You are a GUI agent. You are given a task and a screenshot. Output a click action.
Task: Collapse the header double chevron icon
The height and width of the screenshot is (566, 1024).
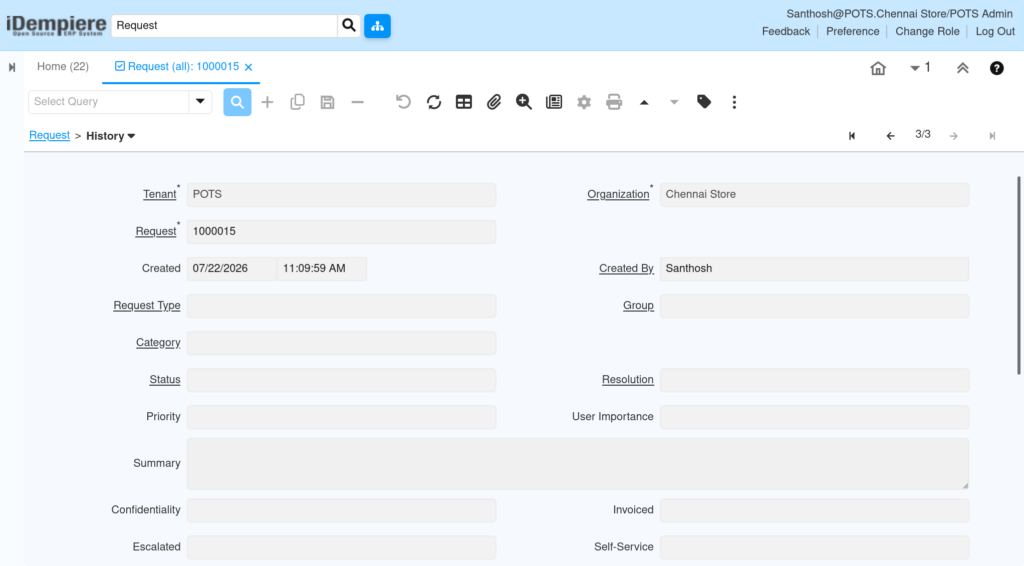[x=963, y=68]
